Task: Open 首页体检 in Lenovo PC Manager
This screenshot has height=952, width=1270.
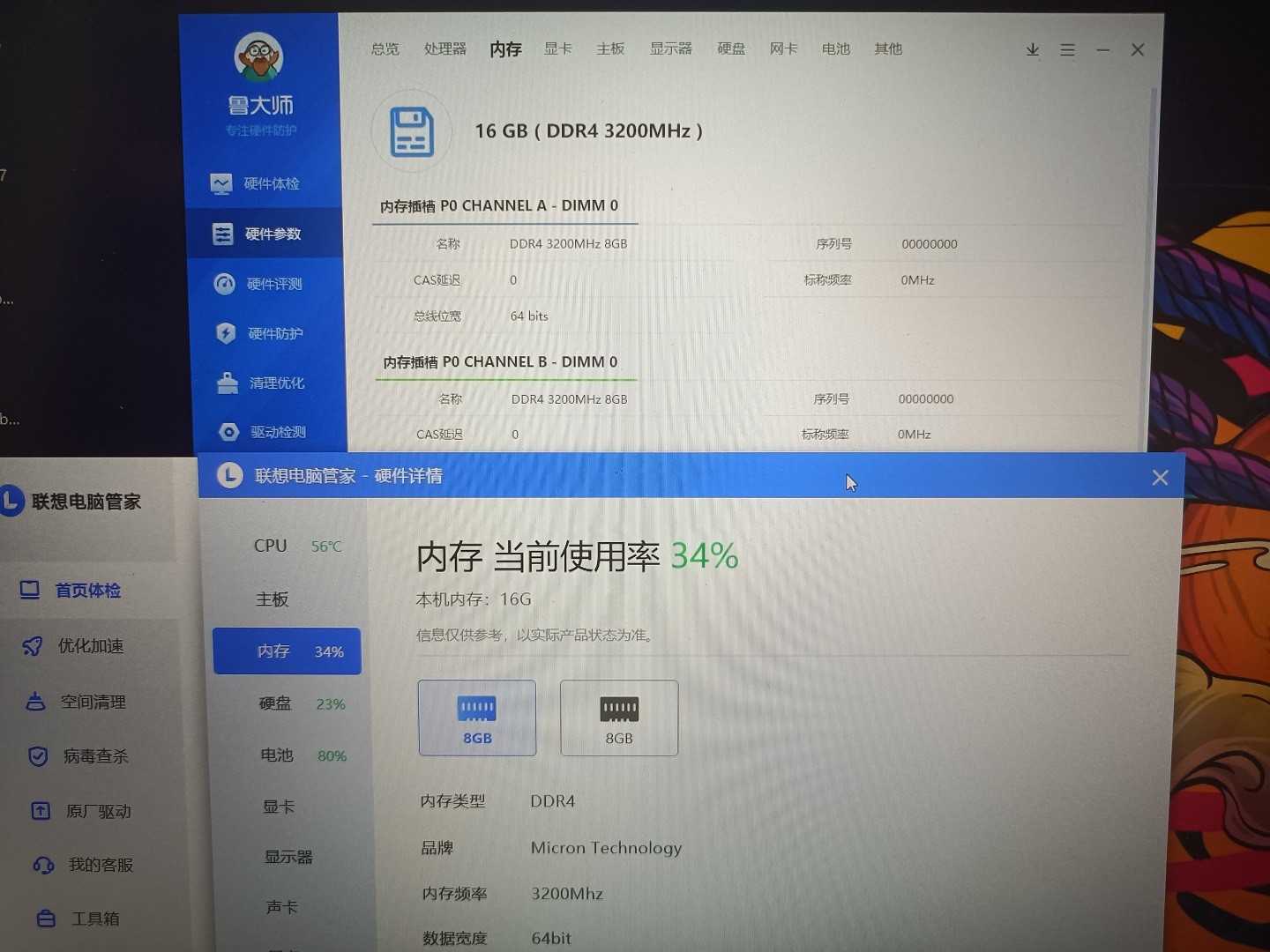Action: pos(71,591)
